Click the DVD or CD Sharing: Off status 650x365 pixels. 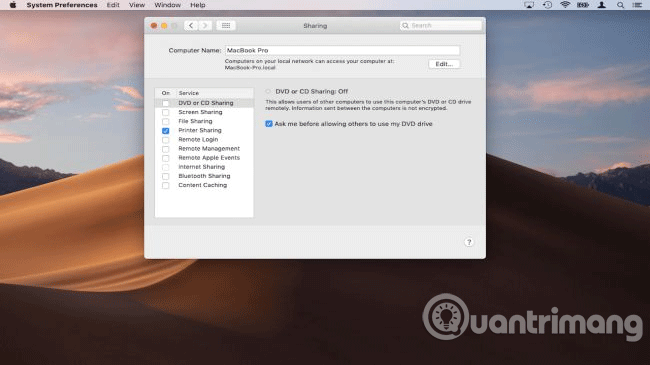[311, 91]
